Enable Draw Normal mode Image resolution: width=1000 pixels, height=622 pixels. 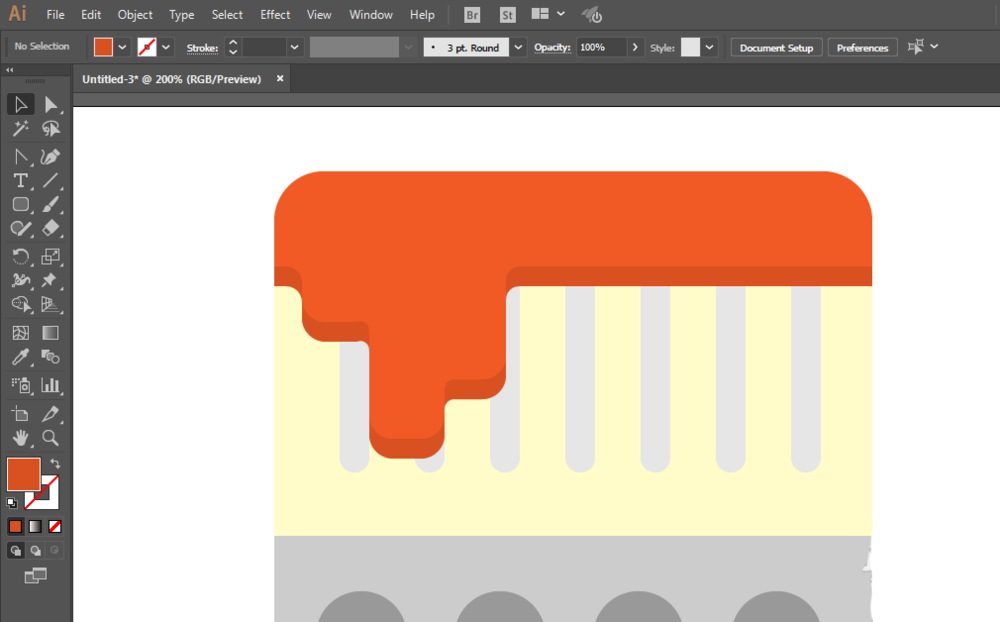pyautogui.click(x=16, y=551)
